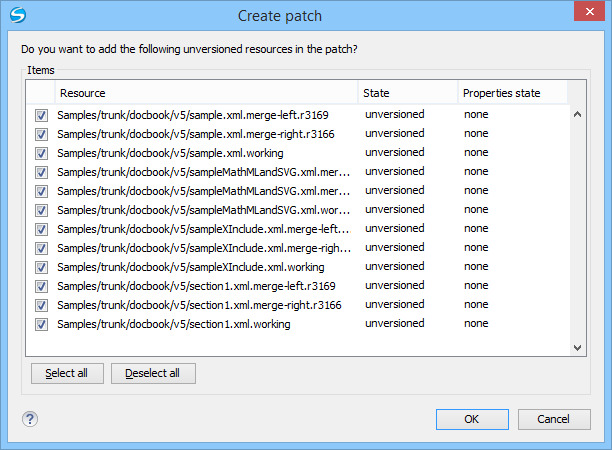
Task: Uncheck sample.xml.merge-left.r3169 checkbox
Action: [41, 115]
